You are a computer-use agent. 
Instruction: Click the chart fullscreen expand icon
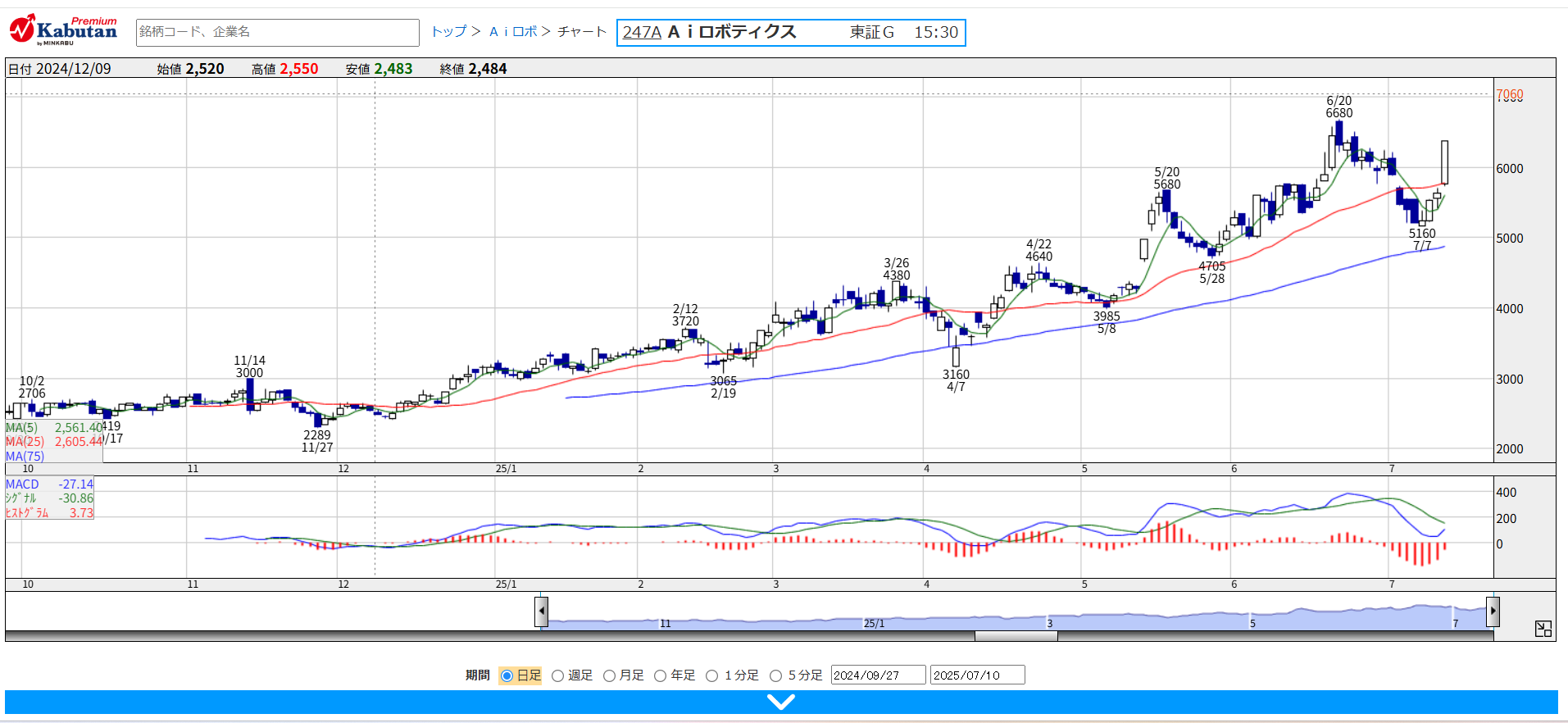1543,629
